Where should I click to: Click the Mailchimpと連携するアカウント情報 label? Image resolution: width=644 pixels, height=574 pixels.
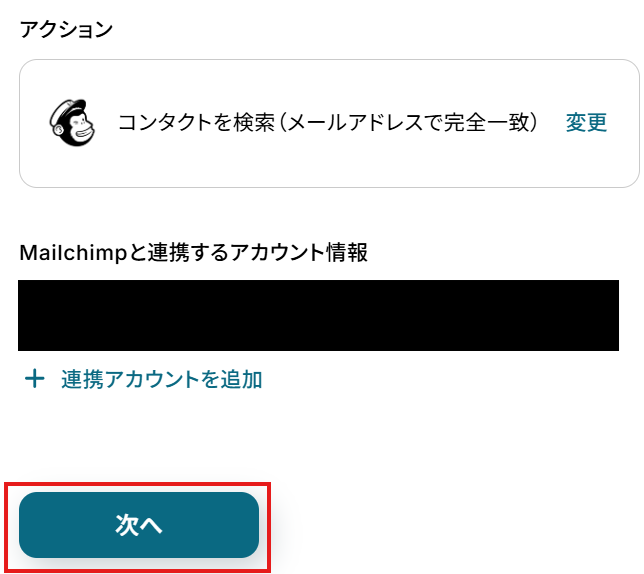[x=193, y=252]
